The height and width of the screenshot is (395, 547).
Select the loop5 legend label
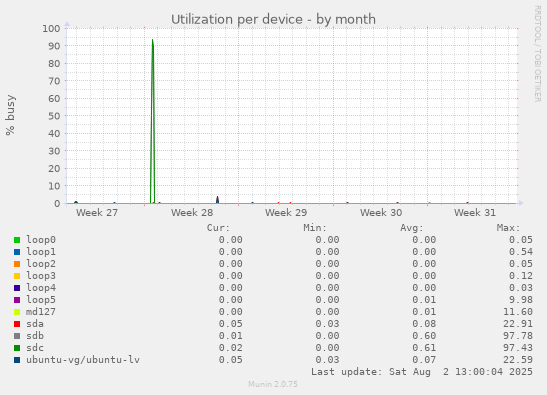41,300
